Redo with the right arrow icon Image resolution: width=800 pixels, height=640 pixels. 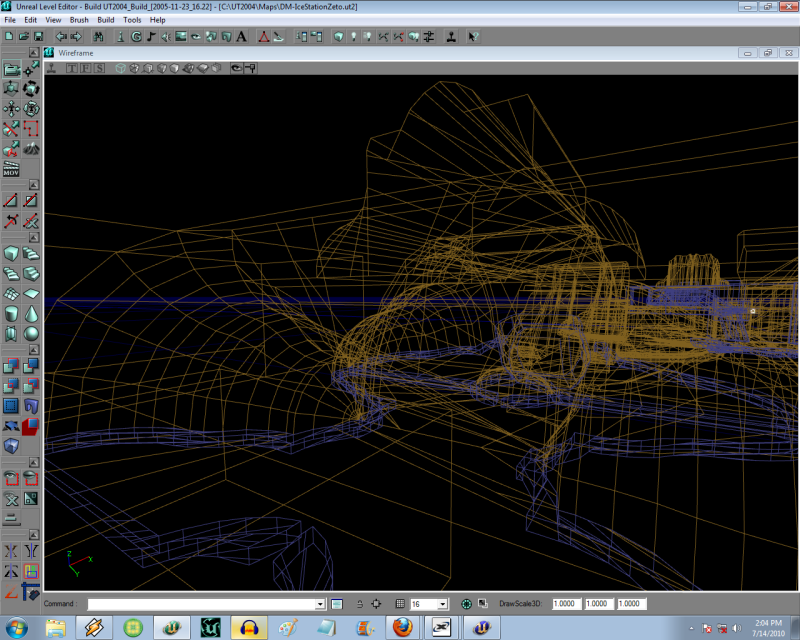coord(76,37)
